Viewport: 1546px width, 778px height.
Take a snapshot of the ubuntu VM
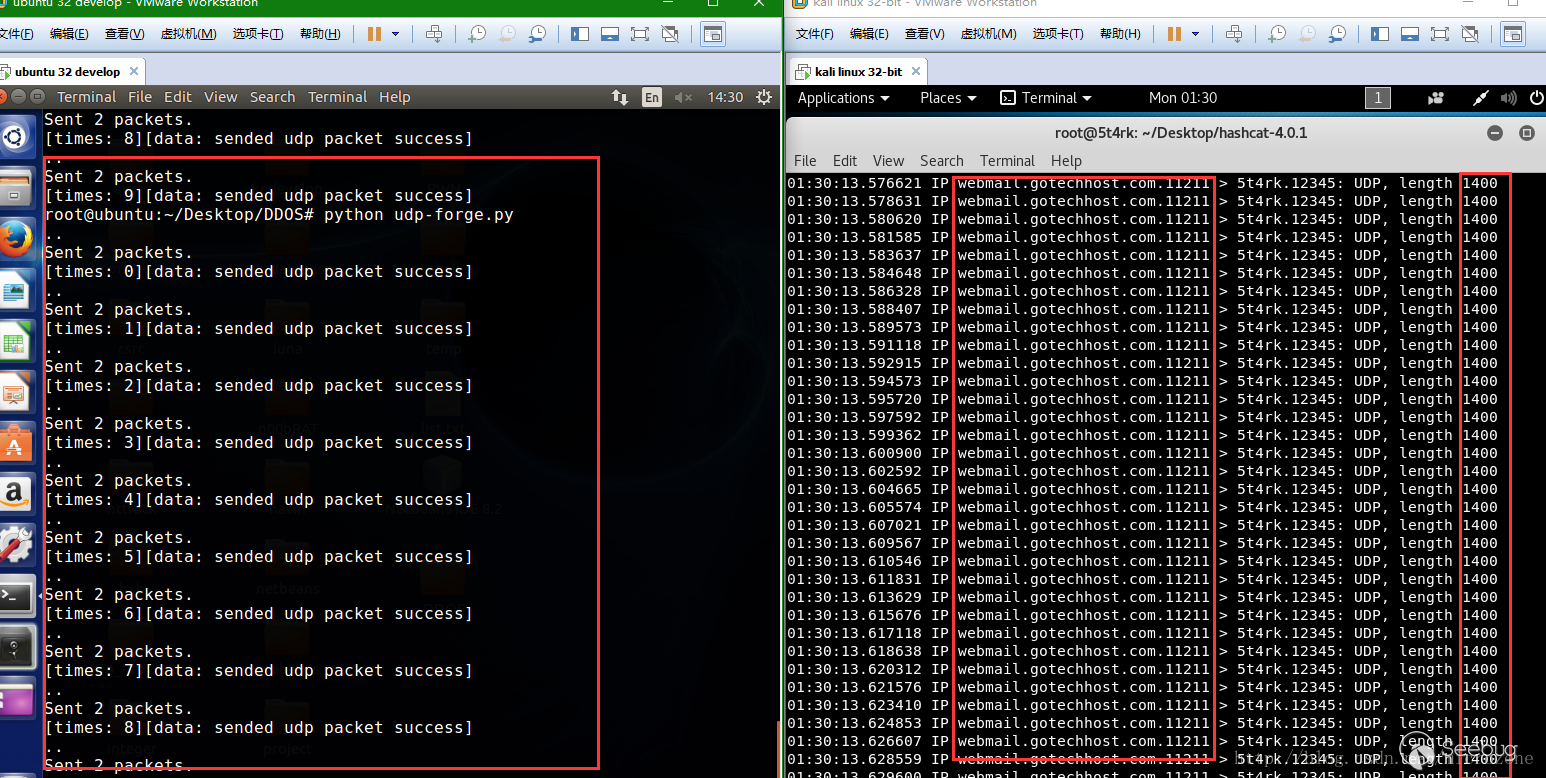(477, 34)
